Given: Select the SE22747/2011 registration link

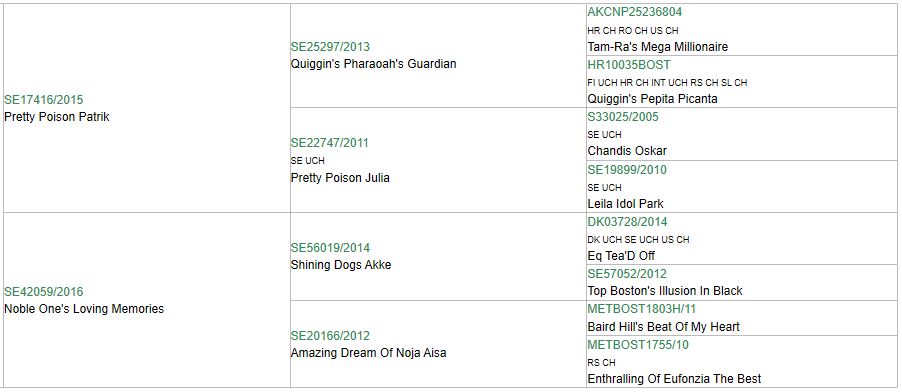Looking at the screenshot, I should [330, 143].
